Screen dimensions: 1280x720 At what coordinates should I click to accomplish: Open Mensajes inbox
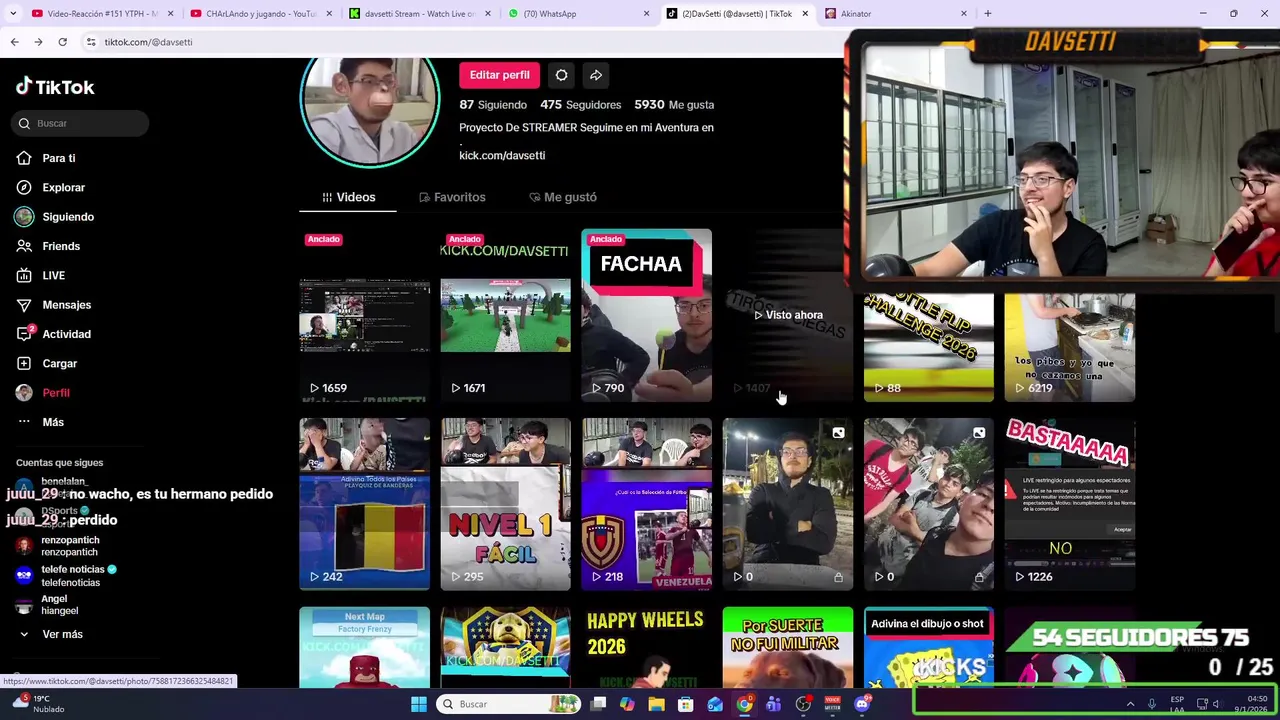[x=66, y=305]
